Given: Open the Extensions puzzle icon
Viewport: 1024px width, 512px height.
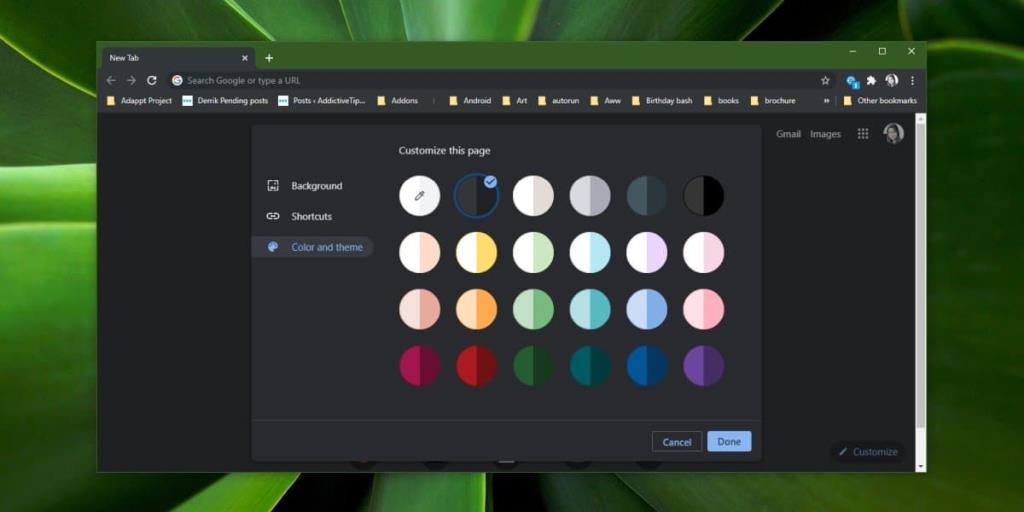Looking at the screenshot, I should (x=871, y=80).
